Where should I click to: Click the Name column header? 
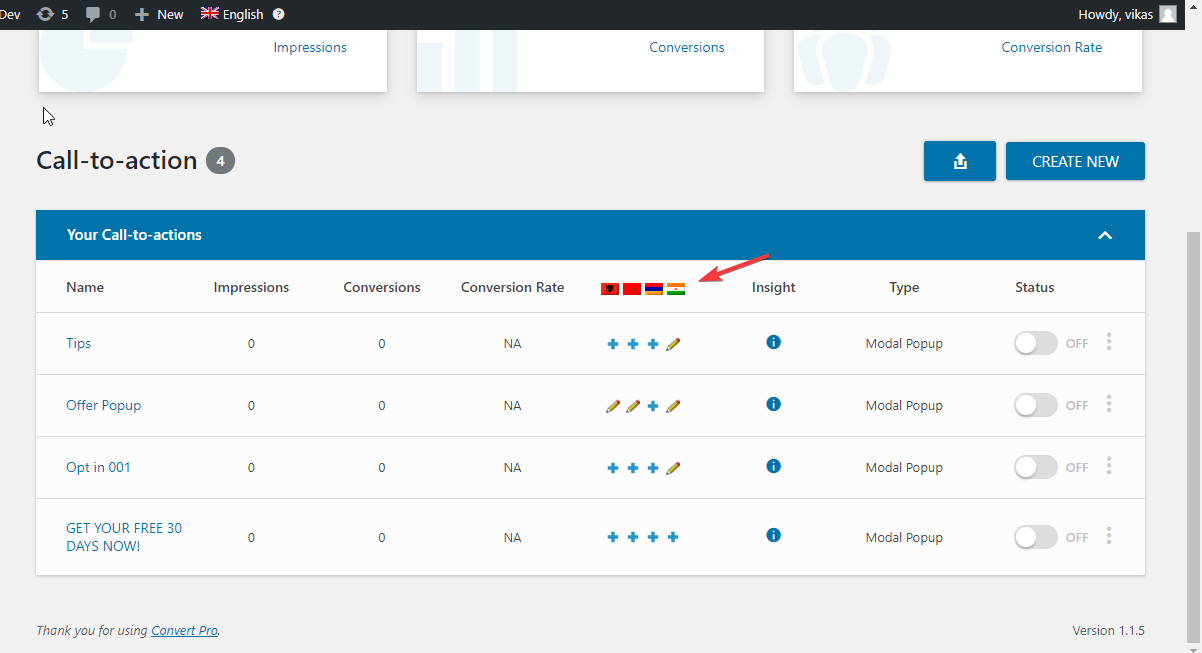point(85,287)
